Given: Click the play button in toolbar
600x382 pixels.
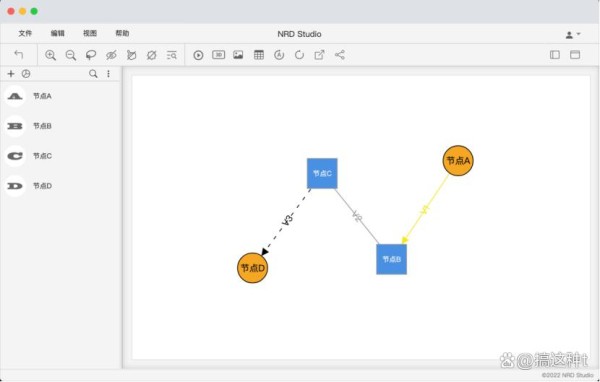Looking at the screenshot, I should (x=198, y=55).
